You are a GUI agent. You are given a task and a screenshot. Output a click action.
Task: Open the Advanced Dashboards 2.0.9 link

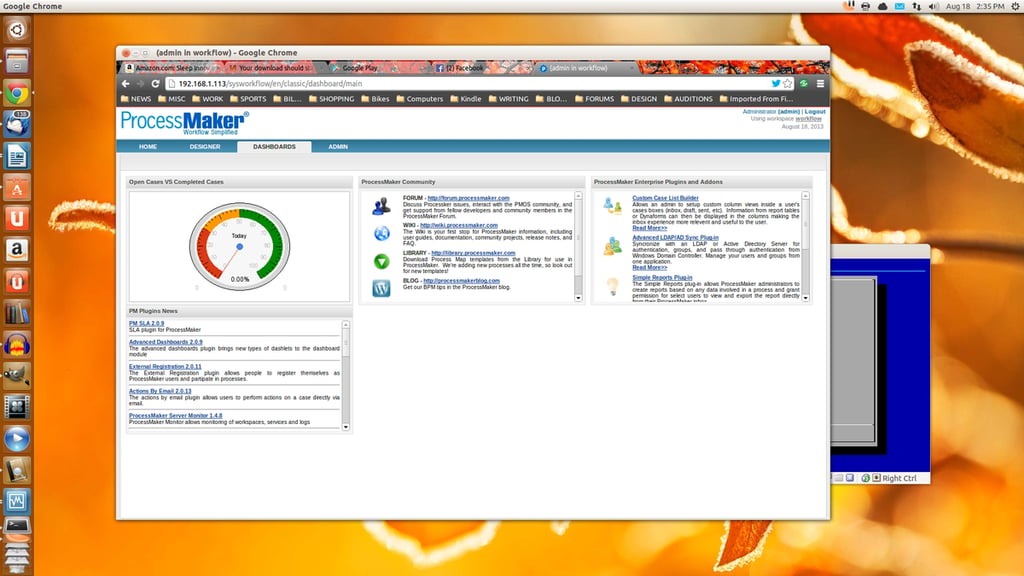pos(165,342)
